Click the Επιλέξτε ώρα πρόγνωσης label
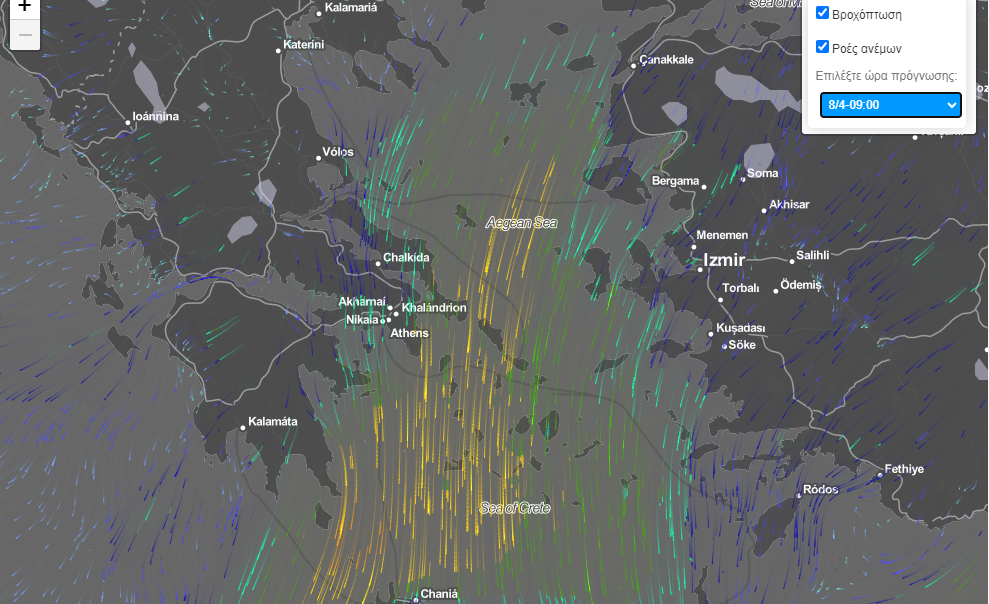 (886, 76)
